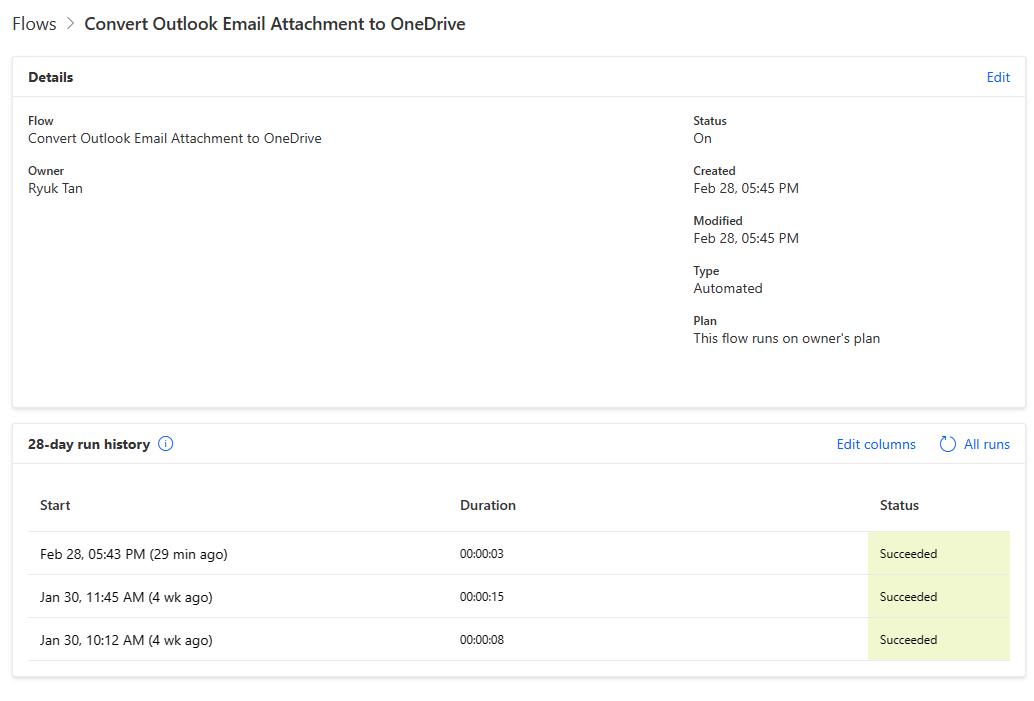Screen dimensions: 1034x701
Task: Click the owner name Ryuk Tan
Action: pos(55,189)
